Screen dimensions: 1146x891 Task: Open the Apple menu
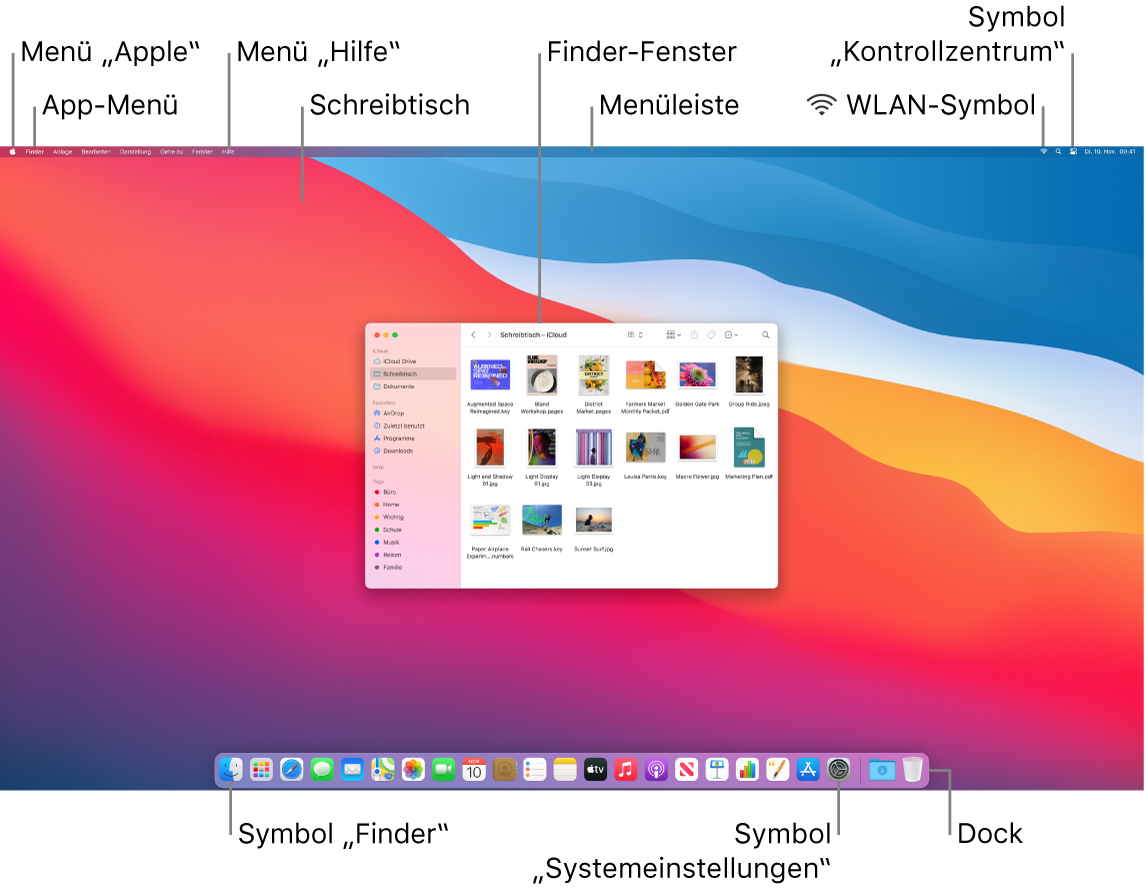click(x=13, y=152)
